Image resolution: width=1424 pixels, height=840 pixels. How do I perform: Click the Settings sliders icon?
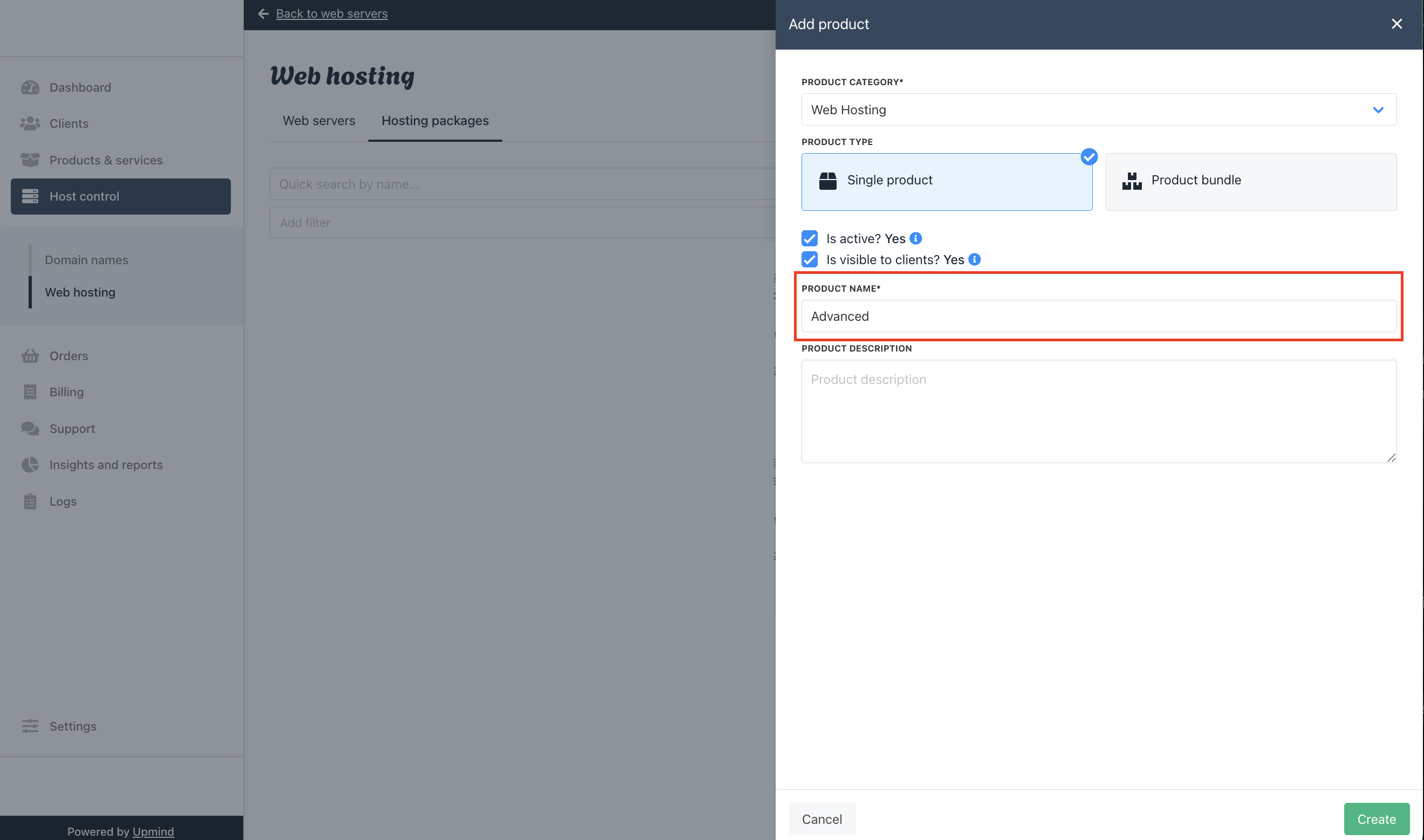(30, 726)
